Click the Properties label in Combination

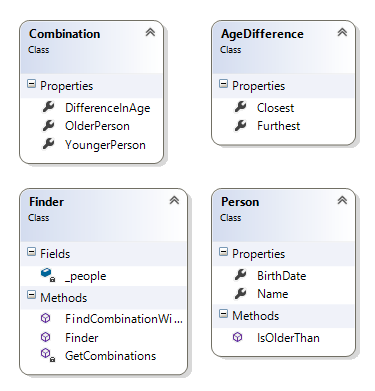click(66, 86)
